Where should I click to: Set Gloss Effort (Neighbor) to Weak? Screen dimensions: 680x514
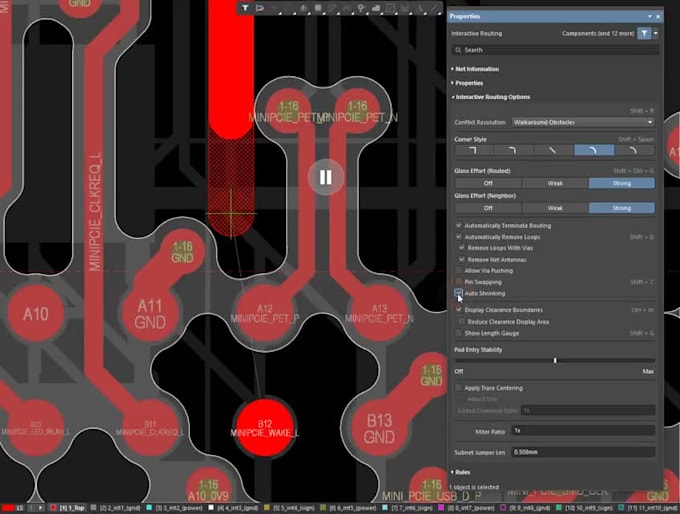[555, 208]
